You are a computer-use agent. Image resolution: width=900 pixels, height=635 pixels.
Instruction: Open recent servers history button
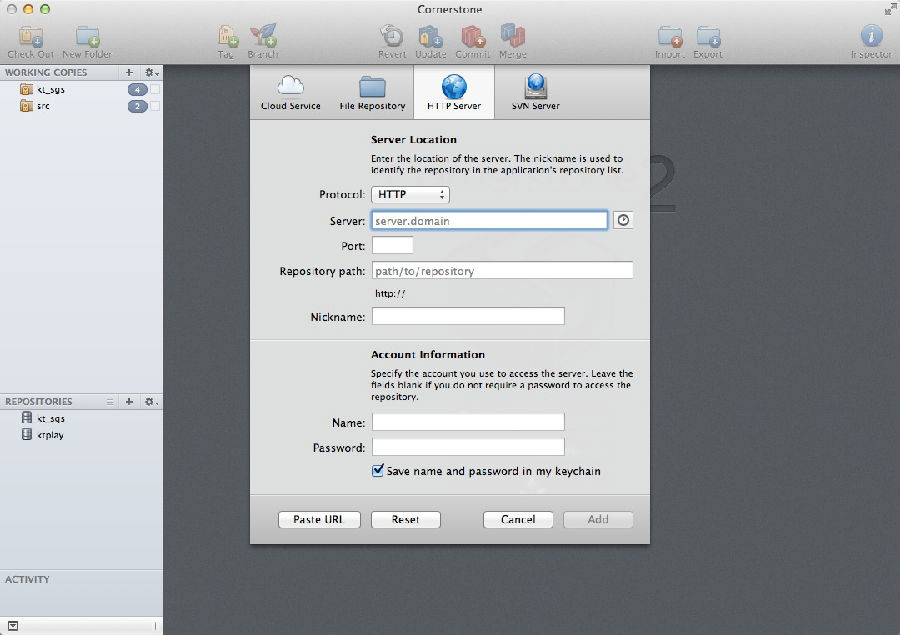click(623, 220)
